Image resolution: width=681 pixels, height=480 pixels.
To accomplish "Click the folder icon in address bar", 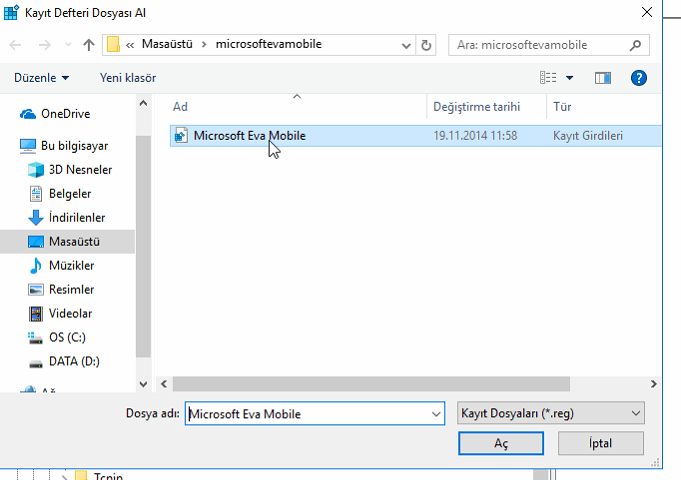I will click(113, 44).
